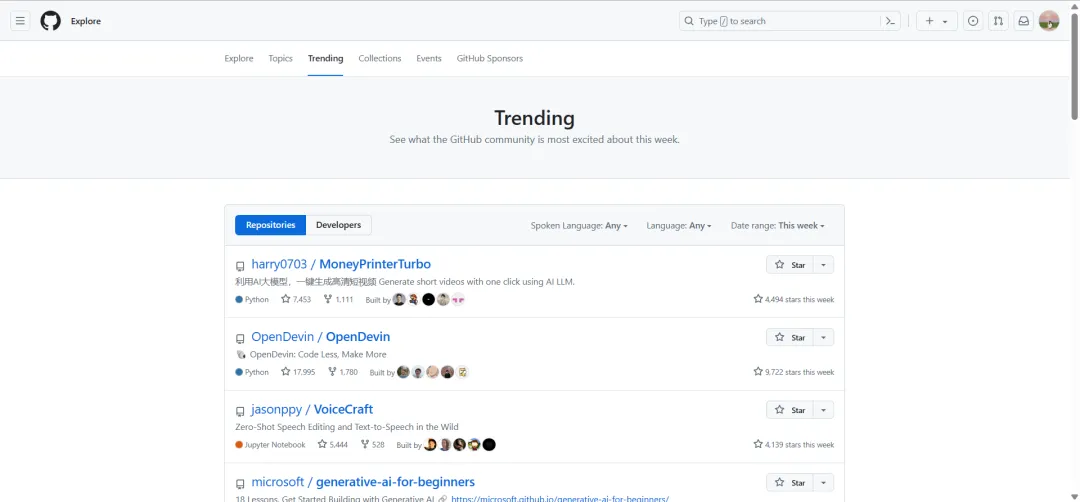Click the forks count 528
The image size is (1080, 502).
coord(373,445)
